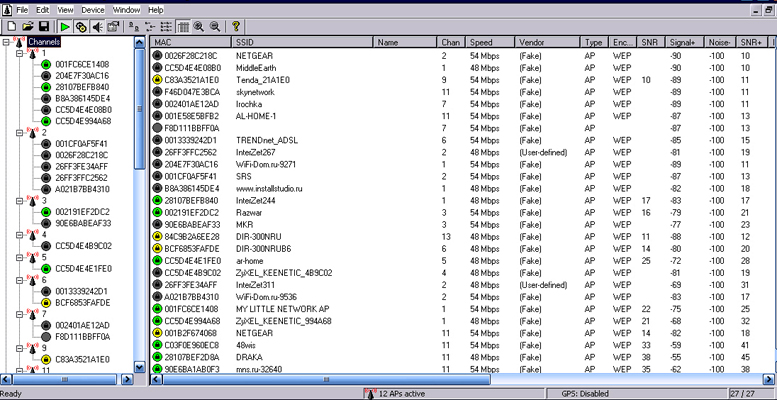The image size is (777, 400).
Task: Click lock icon next to ar-home row
Action: pyautogui.click(x=157, y=261)
